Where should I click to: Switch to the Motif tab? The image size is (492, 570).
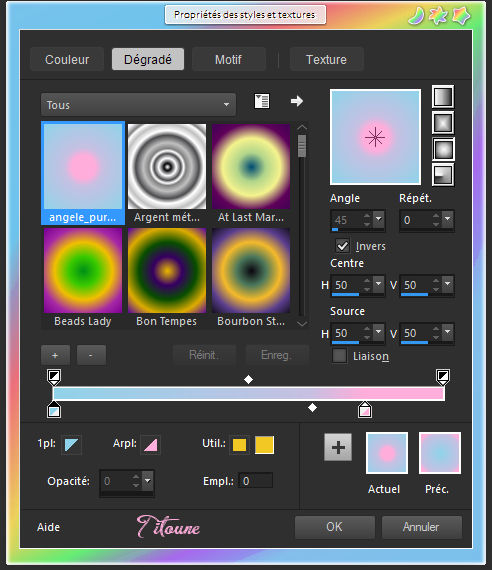click(228, 59)
